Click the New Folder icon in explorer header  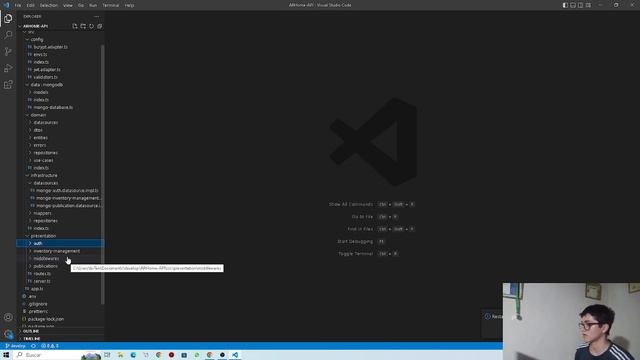click(83, 26)
